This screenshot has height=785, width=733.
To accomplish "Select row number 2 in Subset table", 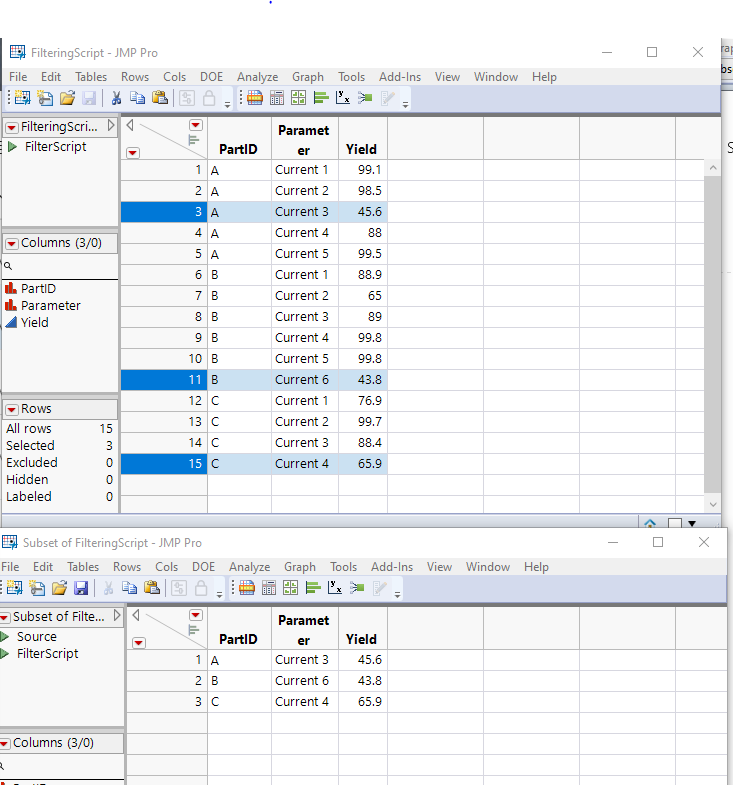I will (x=167, y=681).
